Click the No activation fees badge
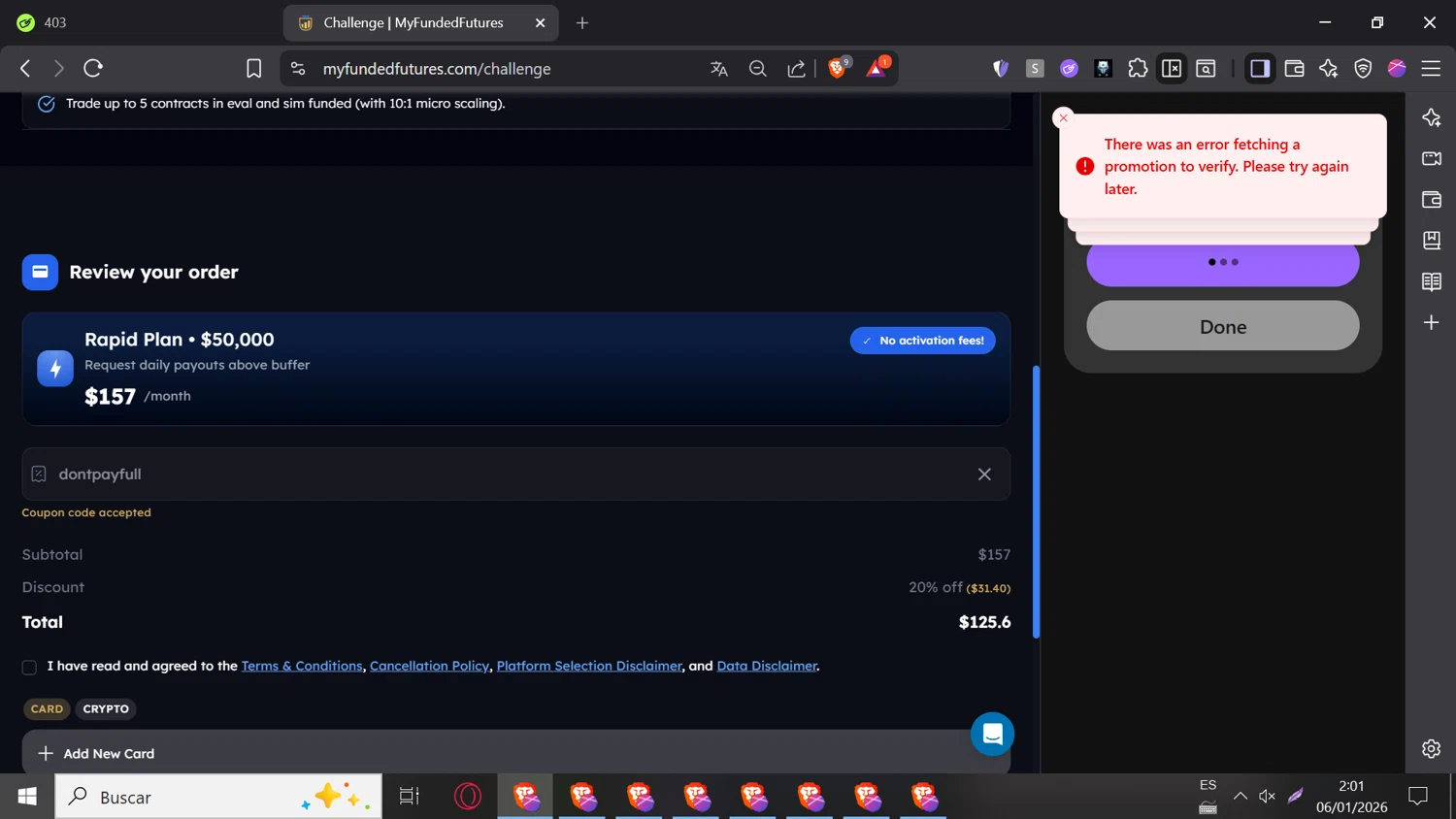The width and height of the screenshot is (1456, 819). coord(923,341)
